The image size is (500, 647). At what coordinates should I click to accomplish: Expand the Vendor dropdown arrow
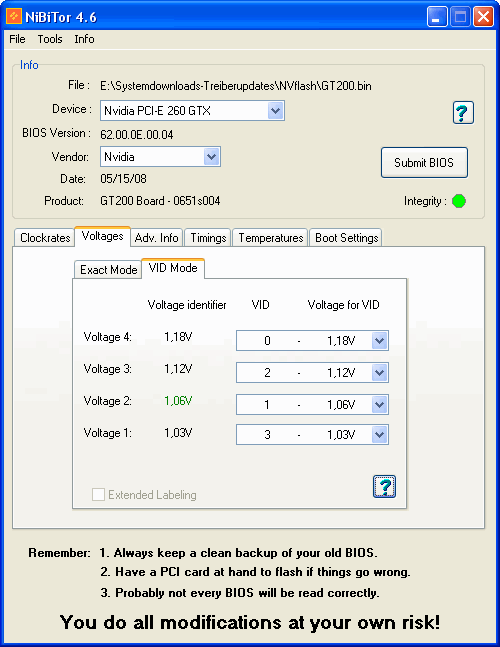coord(211,157)
